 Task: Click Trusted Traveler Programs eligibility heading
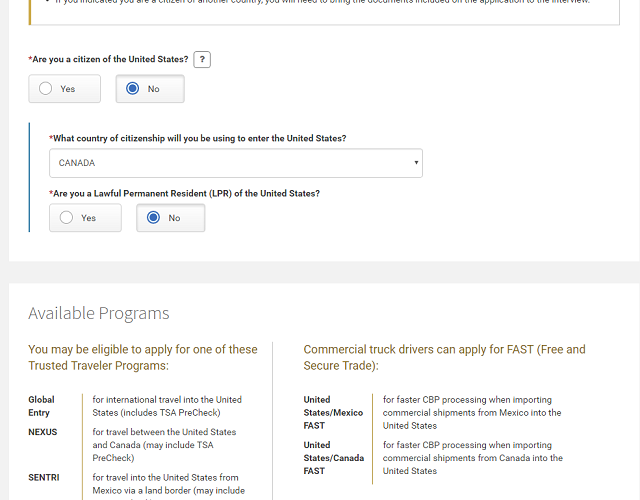(143, 358)
